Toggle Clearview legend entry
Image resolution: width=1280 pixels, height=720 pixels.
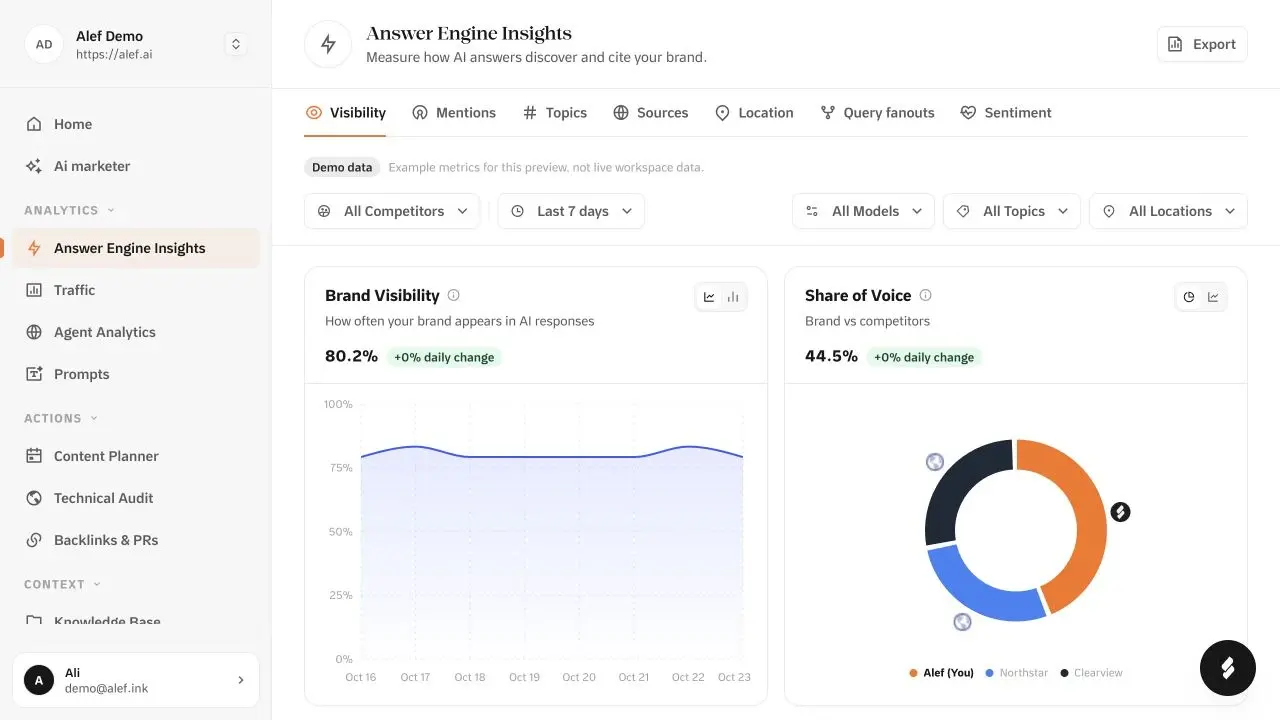tap(1092, 673)
